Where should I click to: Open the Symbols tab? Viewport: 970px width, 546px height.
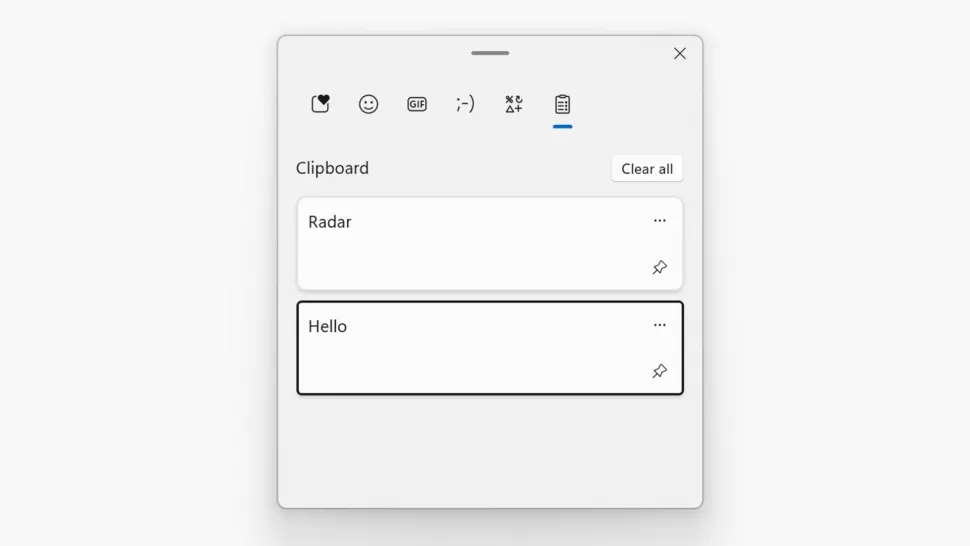tap(513, 104)
